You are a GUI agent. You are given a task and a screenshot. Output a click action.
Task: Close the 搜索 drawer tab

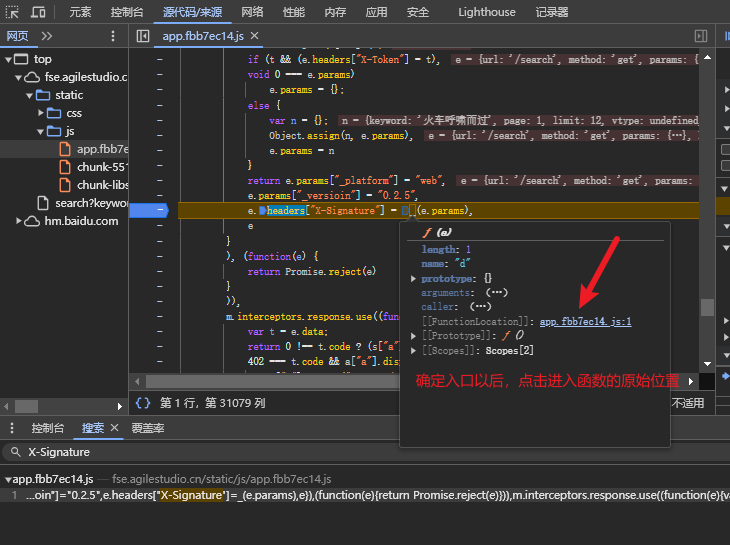click(115, 428)
